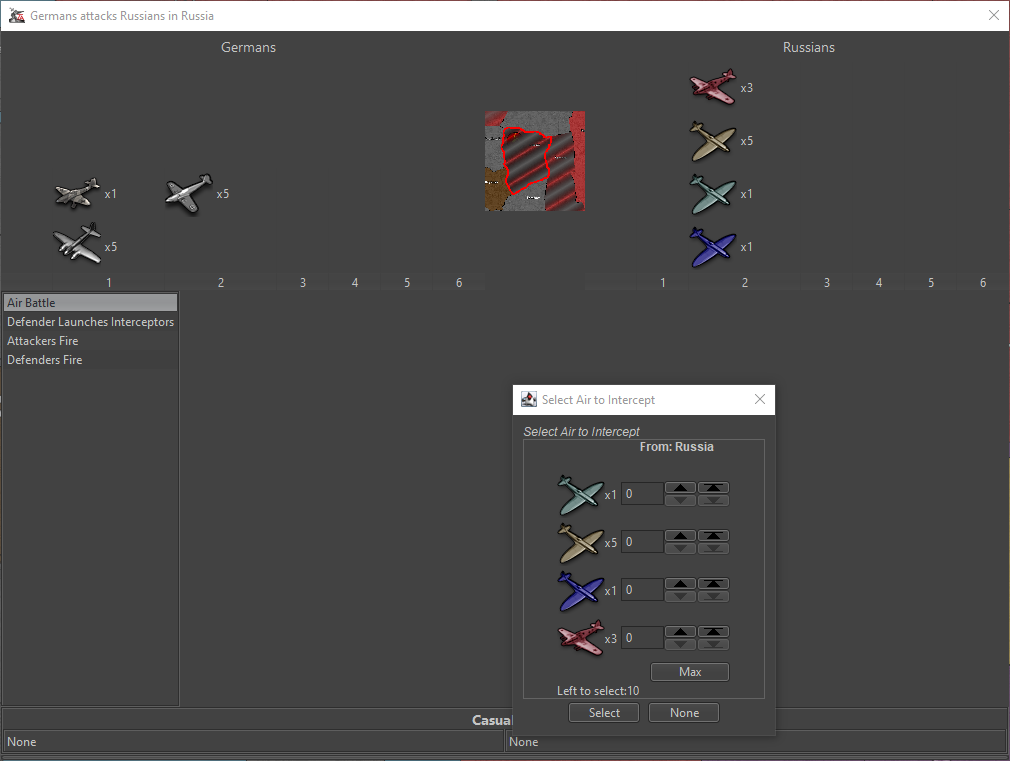Choose None to skip interception

684,713
